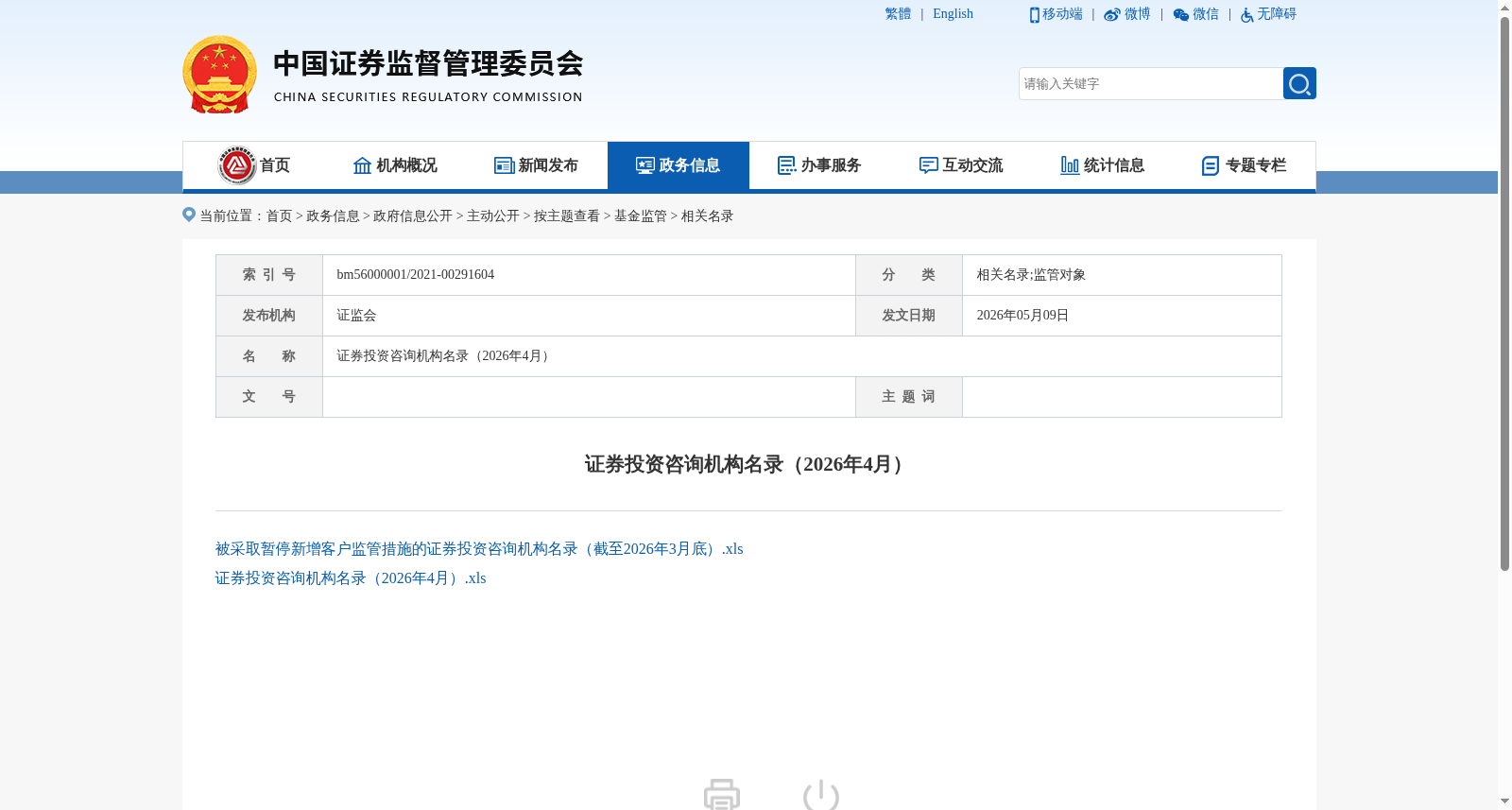Click the monitor icon beside 政务信息
The width and height of the screenshot is (1512, 810).
(645, 165)
